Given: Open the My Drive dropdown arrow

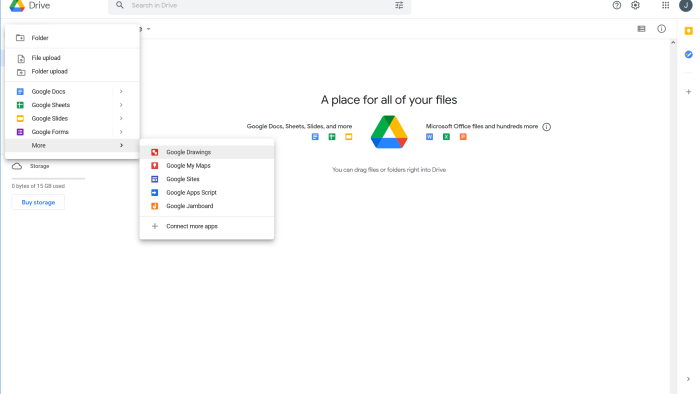Looking at the screenshot, I should [x=149, y=29].
